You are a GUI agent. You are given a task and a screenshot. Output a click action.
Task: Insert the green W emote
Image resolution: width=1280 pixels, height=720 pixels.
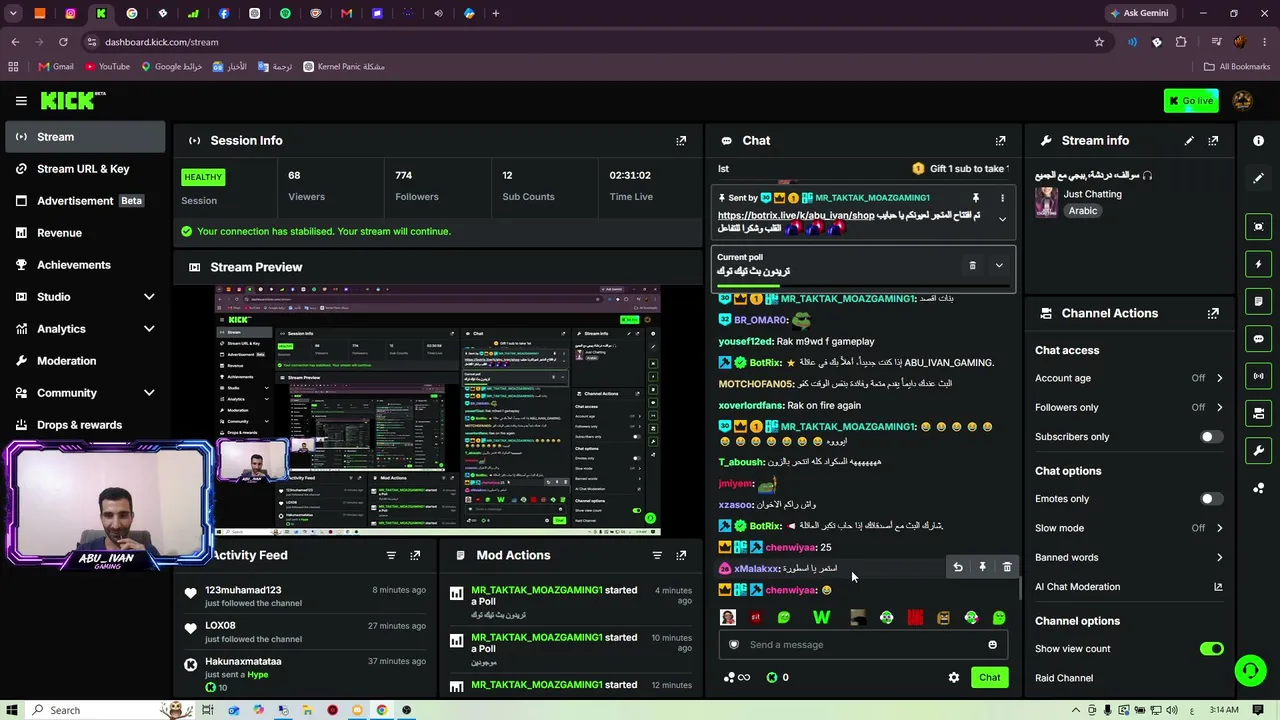click(821, 618)
